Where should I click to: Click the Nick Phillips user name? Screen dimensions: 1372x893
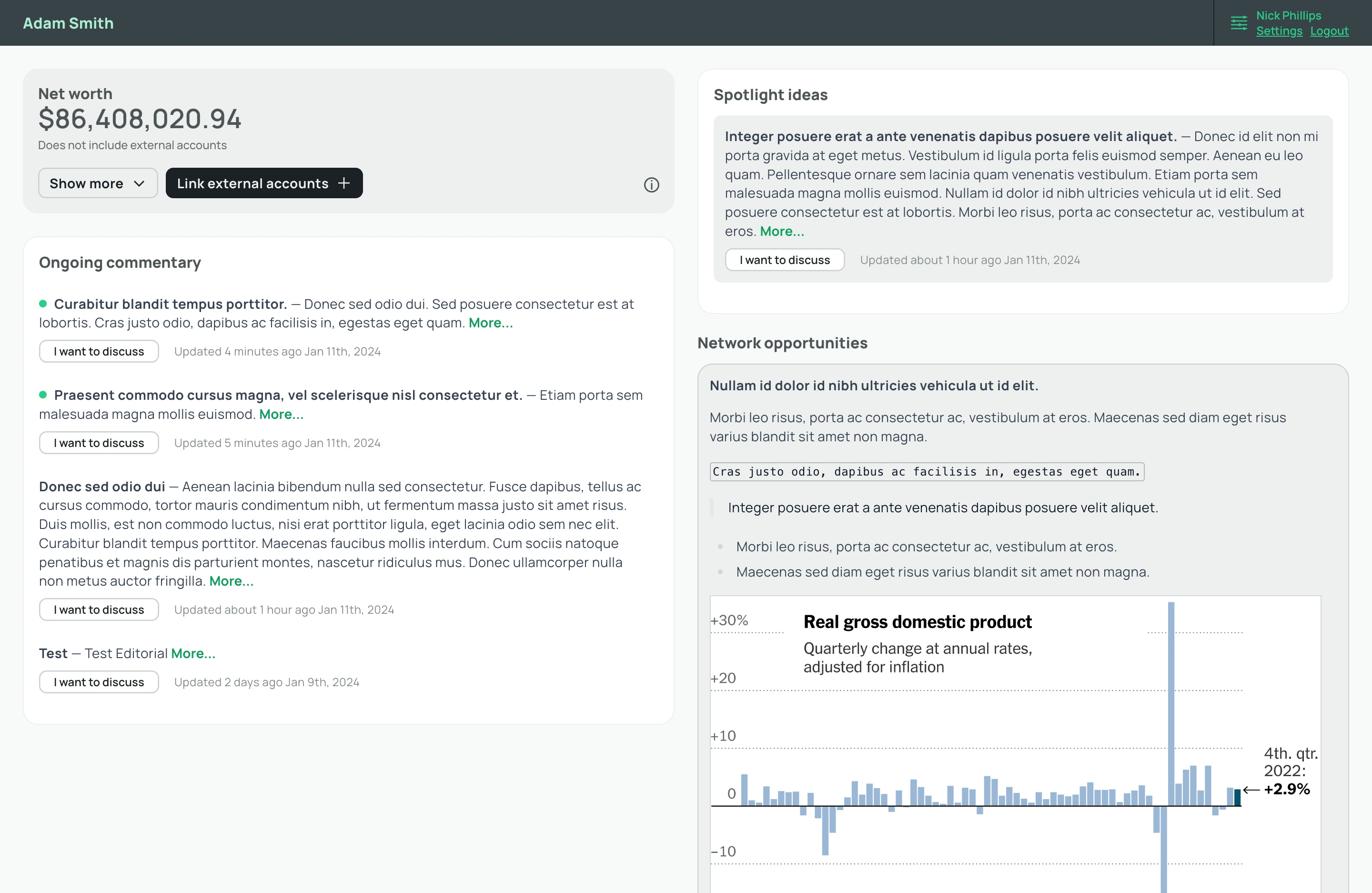[x=1289, y=16]
